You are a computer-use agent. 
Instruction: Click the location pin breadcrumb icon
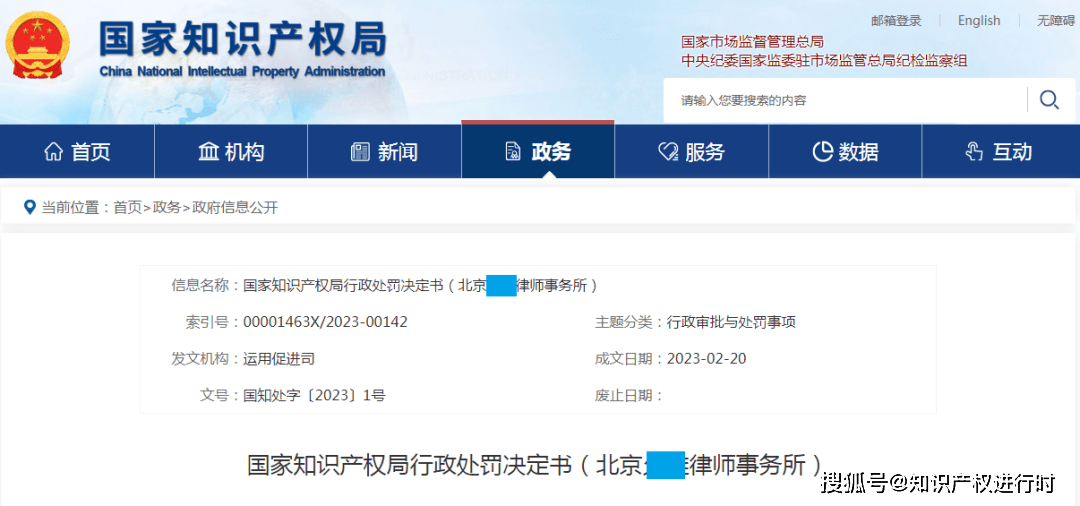point(29,207)
